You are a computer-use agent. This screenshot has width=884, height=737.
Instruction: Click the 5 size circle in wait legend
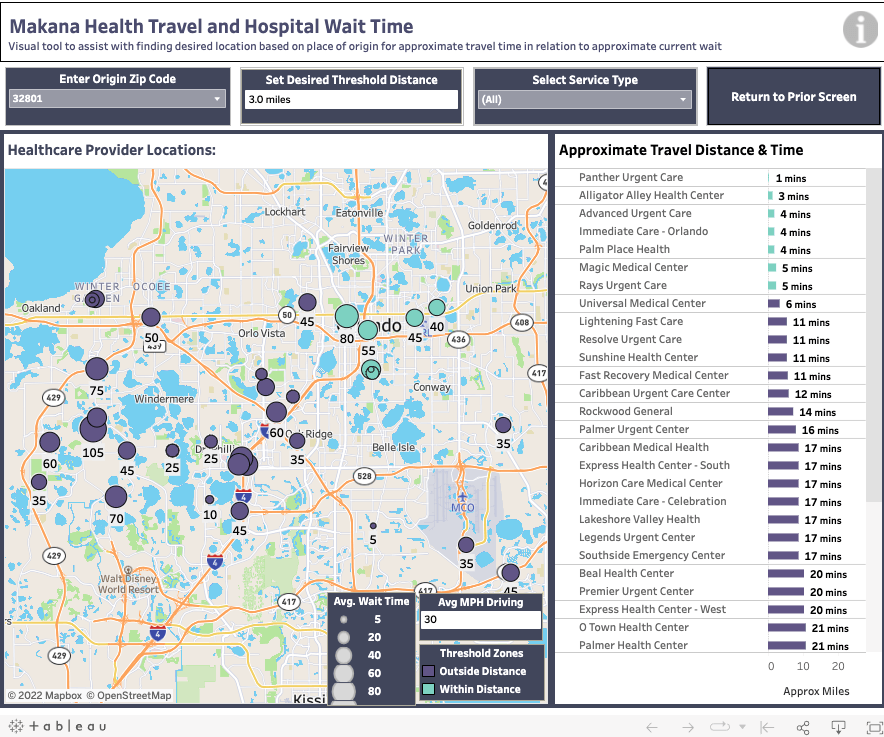[x=343, y=620]
